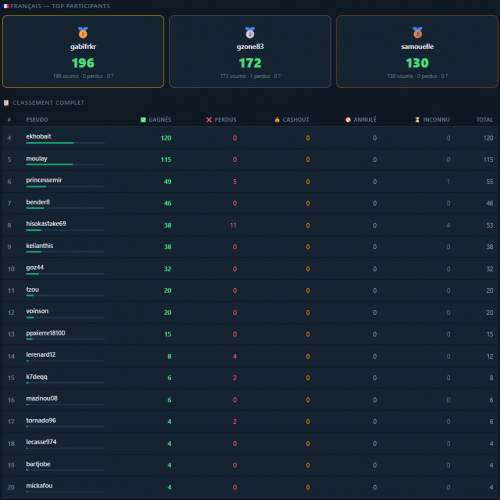Click moulay's gagnés value 115

[x=166, y=160]
